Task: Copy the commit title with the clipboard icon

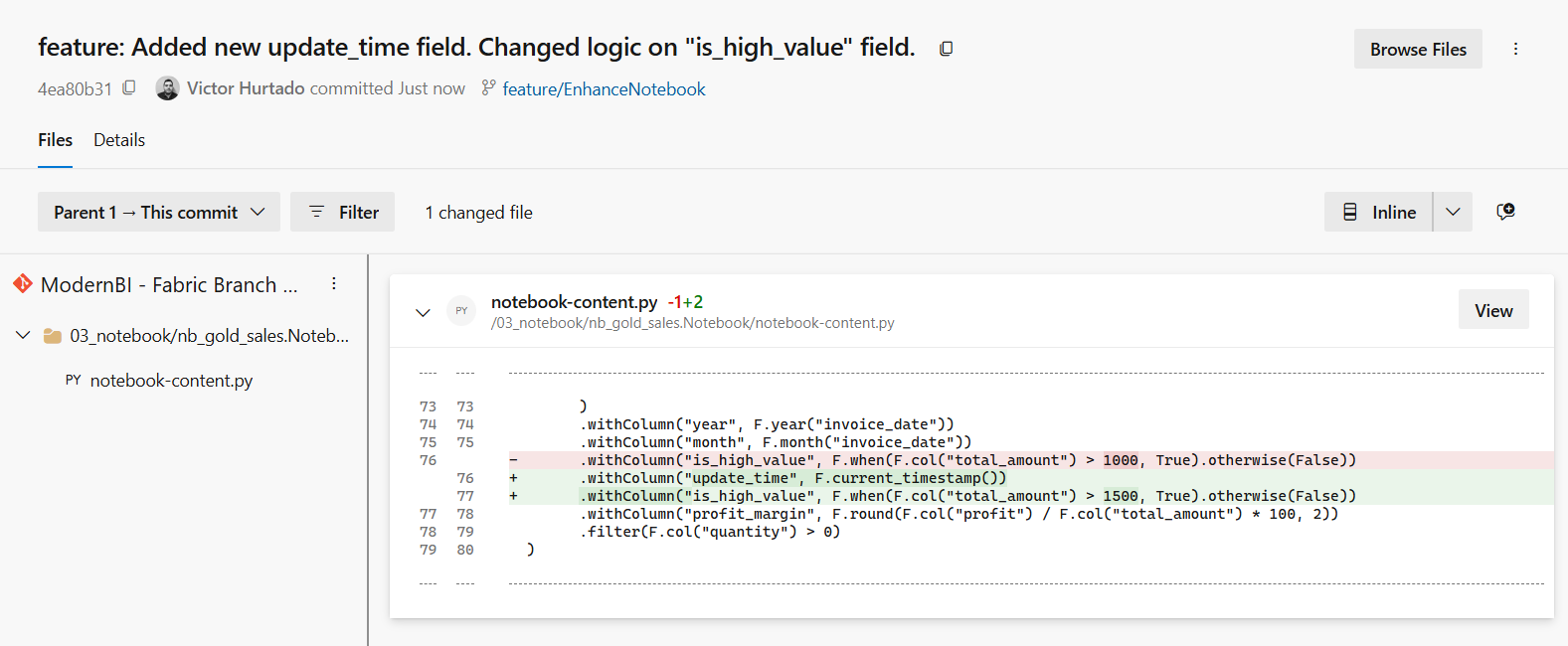Action: 946,49
